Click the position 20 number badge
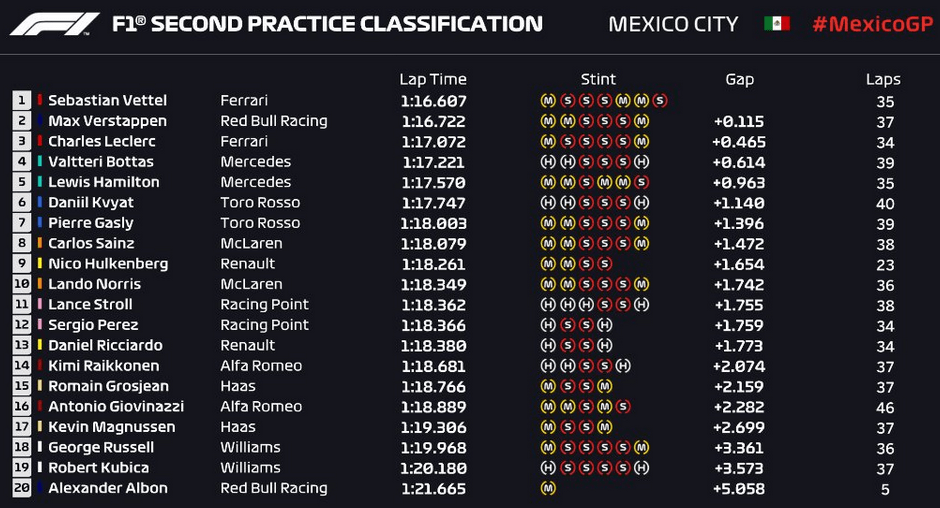This screenshot has width=940, height=508. coord(22,488)
